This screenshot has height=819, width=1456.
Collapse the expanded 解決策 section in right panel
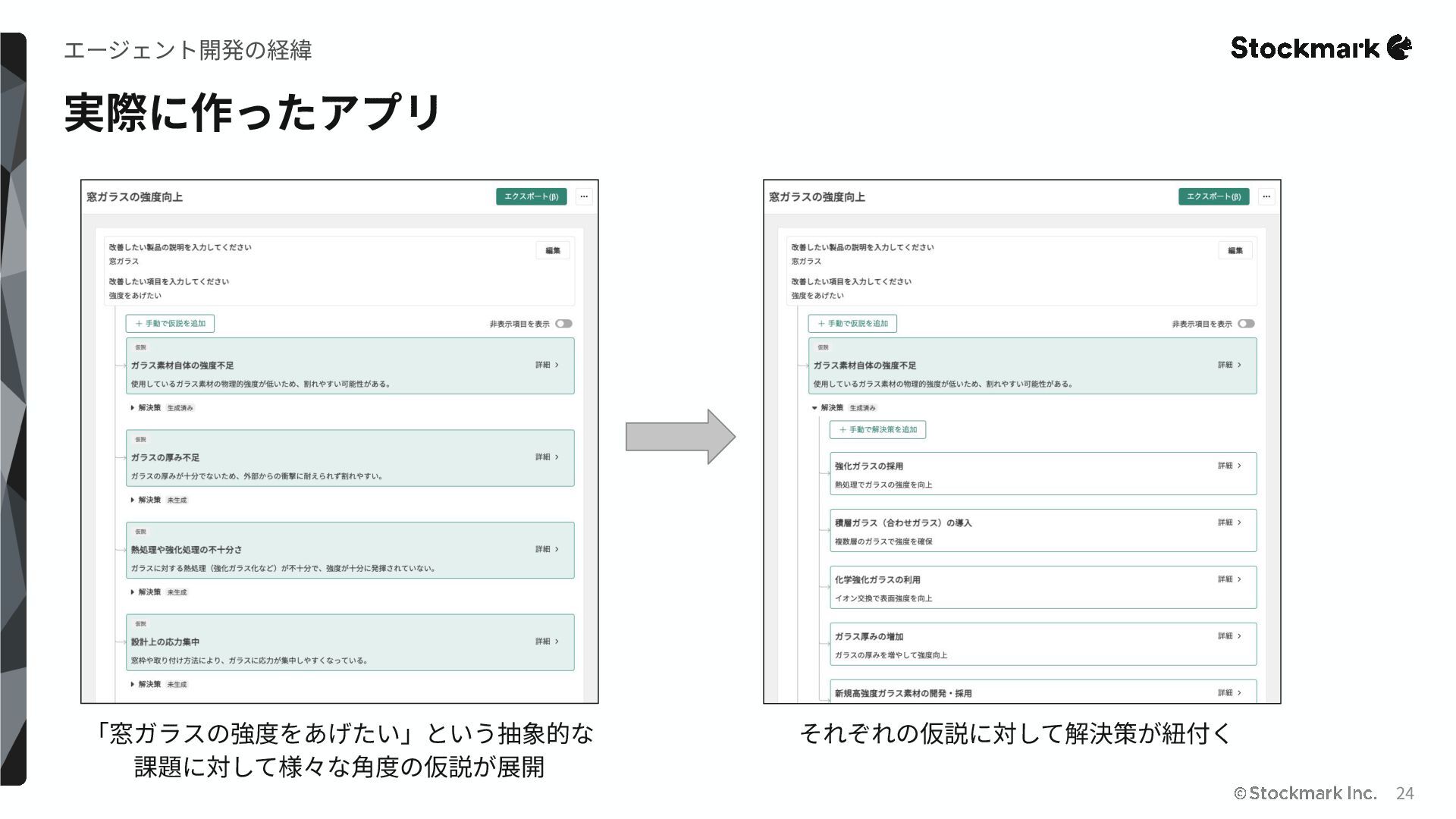(x=815, y=408)
